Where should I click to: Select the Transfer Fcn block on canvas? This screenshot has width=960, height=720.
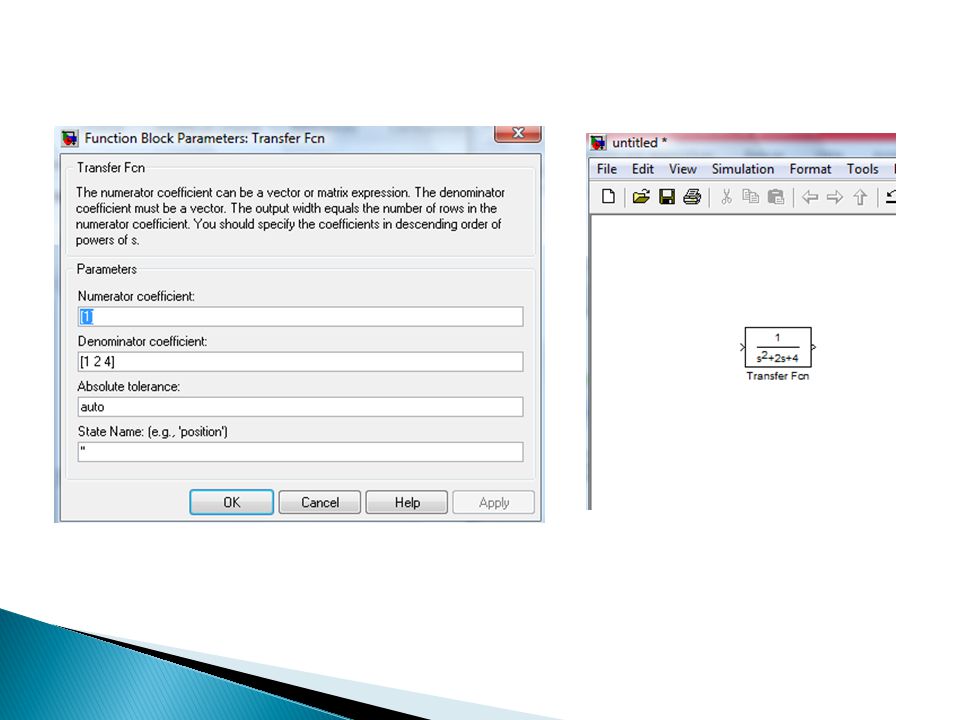tap(778, 347)
